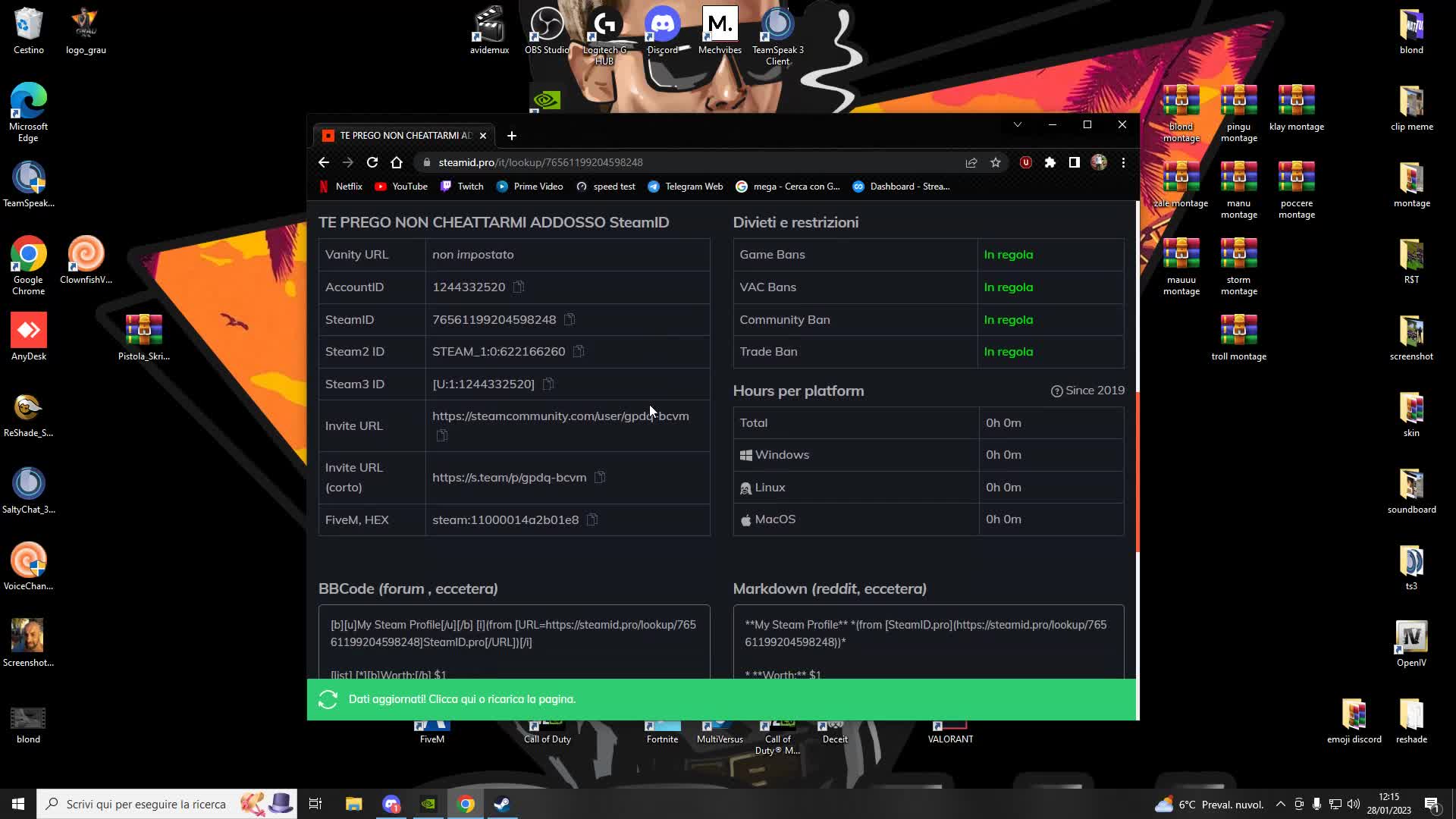The width and height of the screenshot is (1456, 819).
Task: Click the Since 2019 help icon
Action: (1056, 391)
